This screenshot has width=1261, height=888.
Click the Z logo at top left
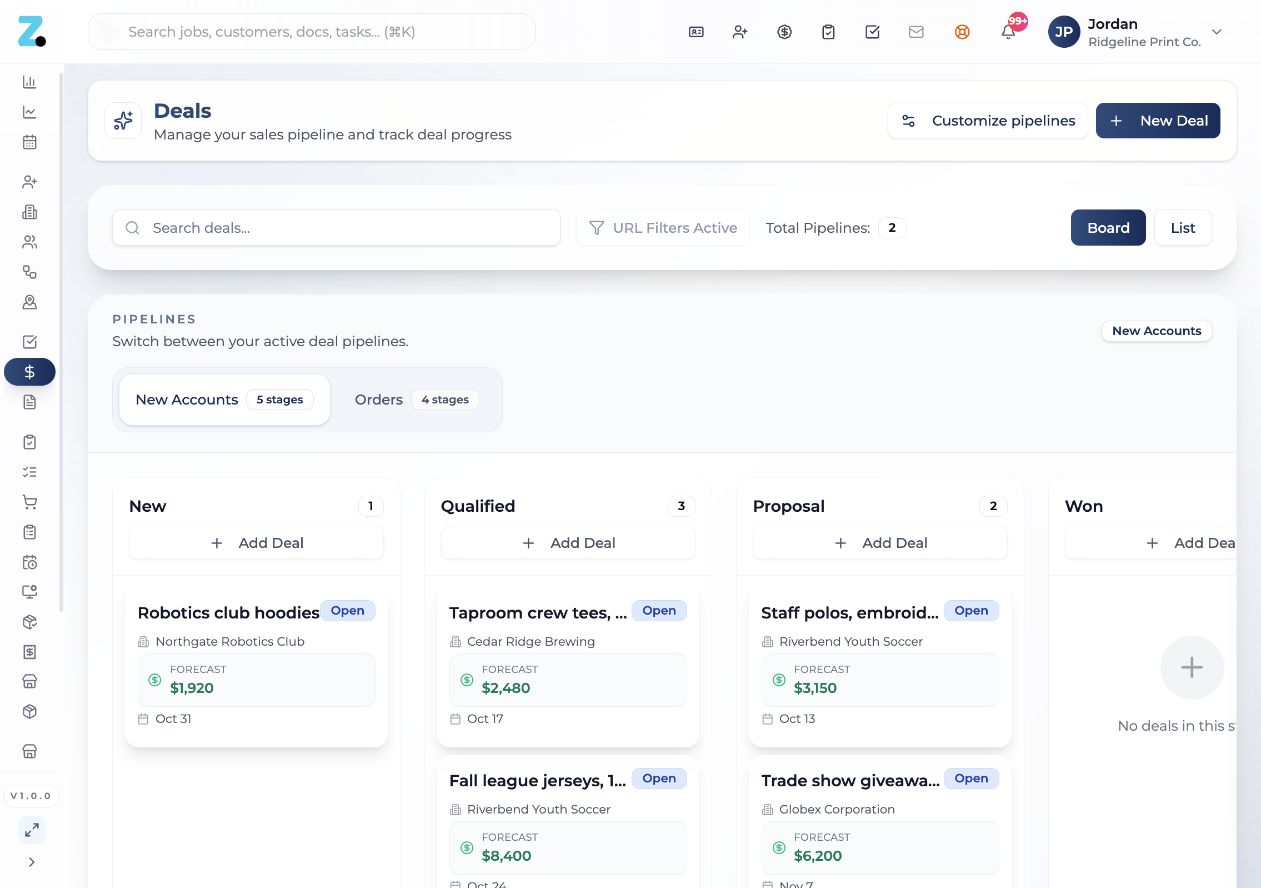tap(31, 31)
